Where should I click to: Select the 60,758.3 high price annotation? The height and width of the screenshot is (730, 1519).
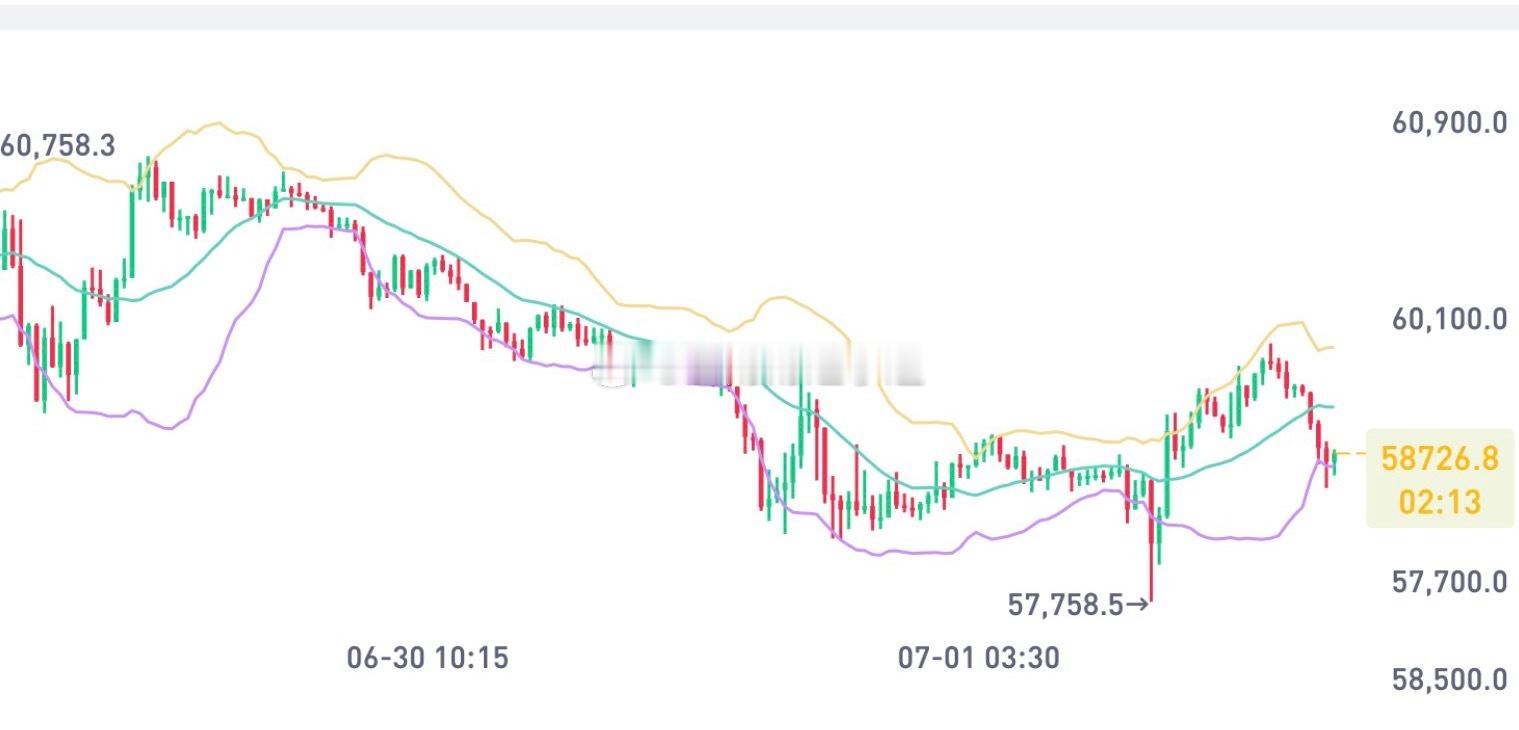click(58, 146)
